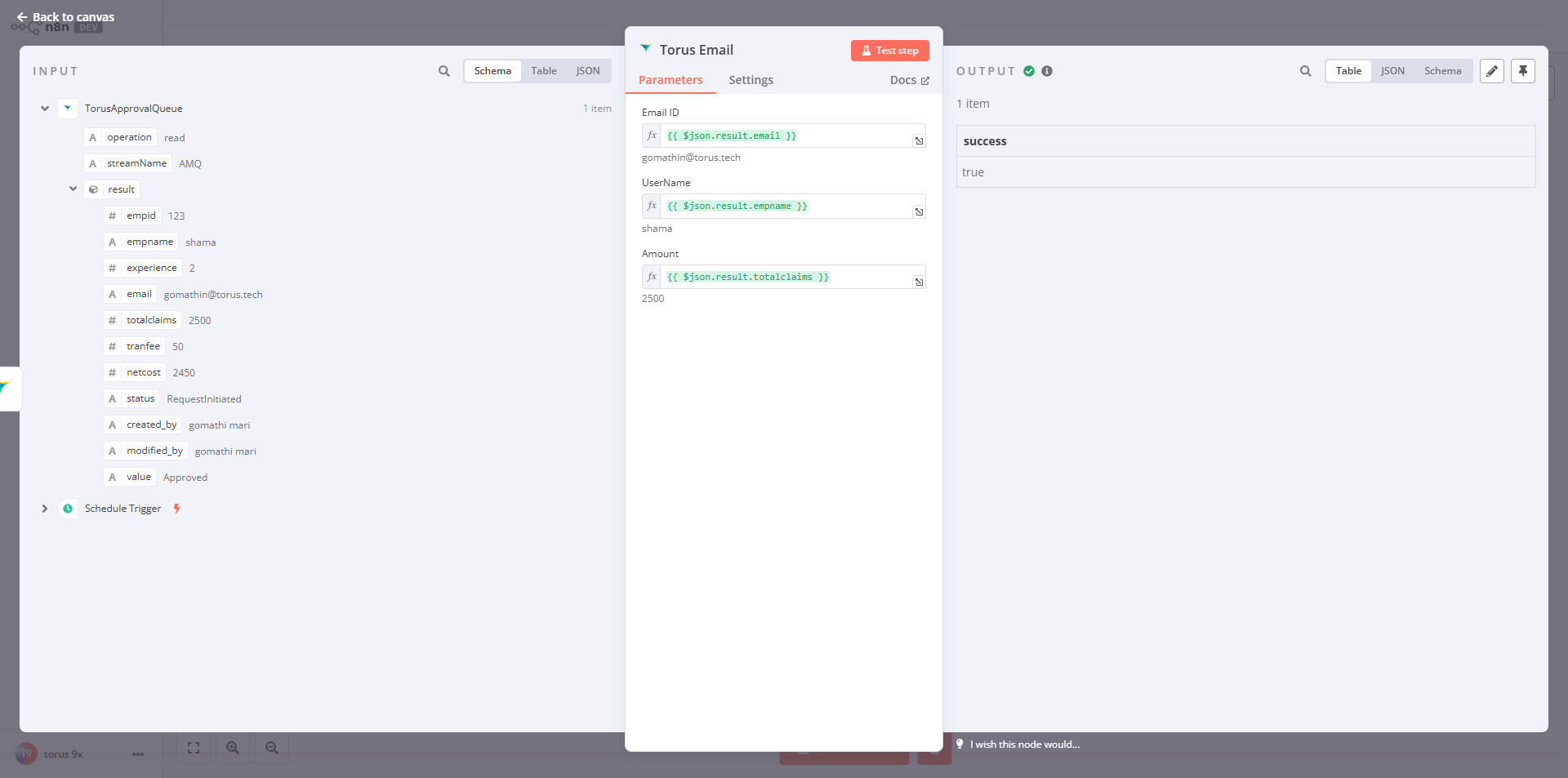Viewport: 1568px width, 778px height.
Task: Switch output view to Schema
Action: click(1442, 71)
